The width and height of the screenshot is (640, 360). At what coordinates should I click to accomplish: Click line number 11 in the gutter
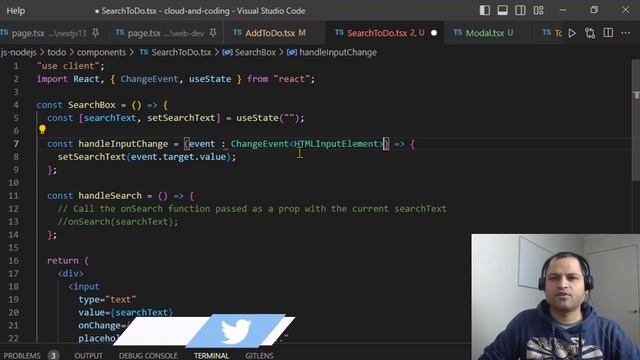pos(13,196)
